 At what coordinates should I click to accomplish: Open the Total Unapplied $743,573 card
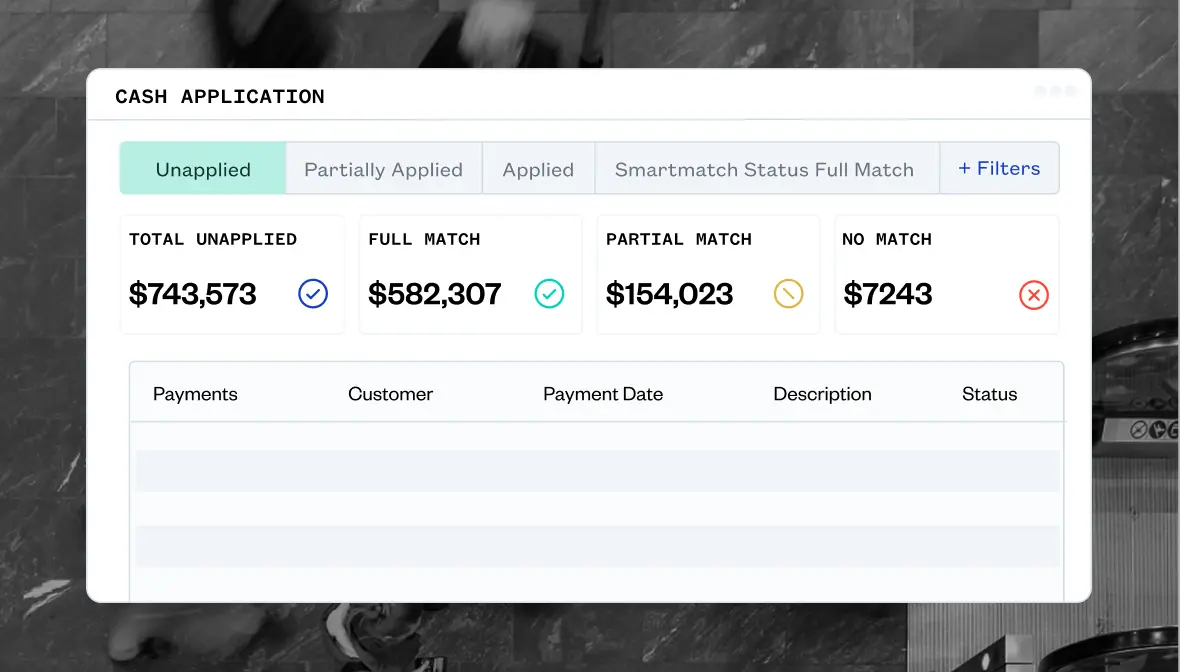coord(232,274)
